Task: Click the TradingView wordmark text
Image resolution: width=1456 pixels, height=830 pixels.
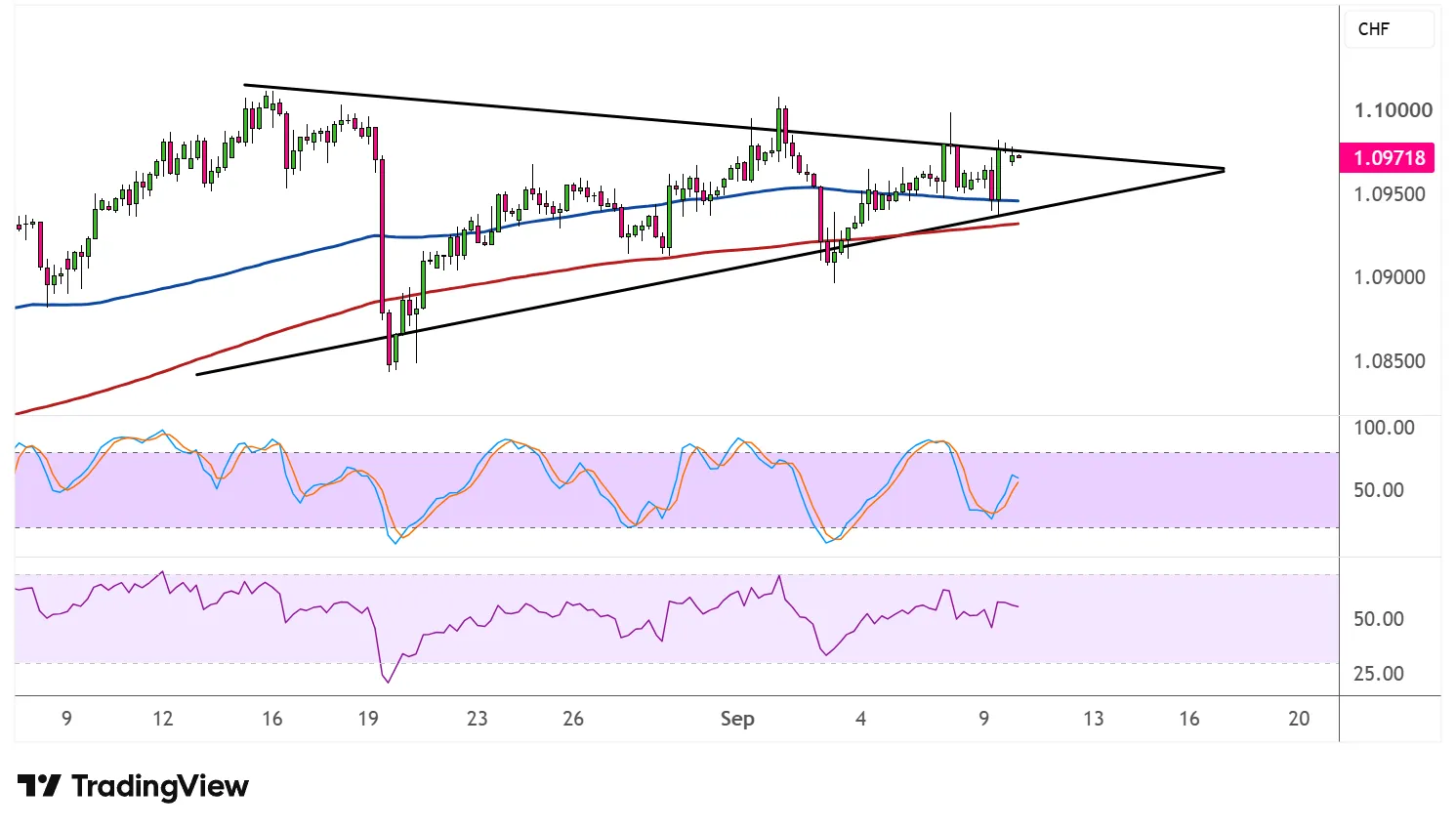Action: 160,786
